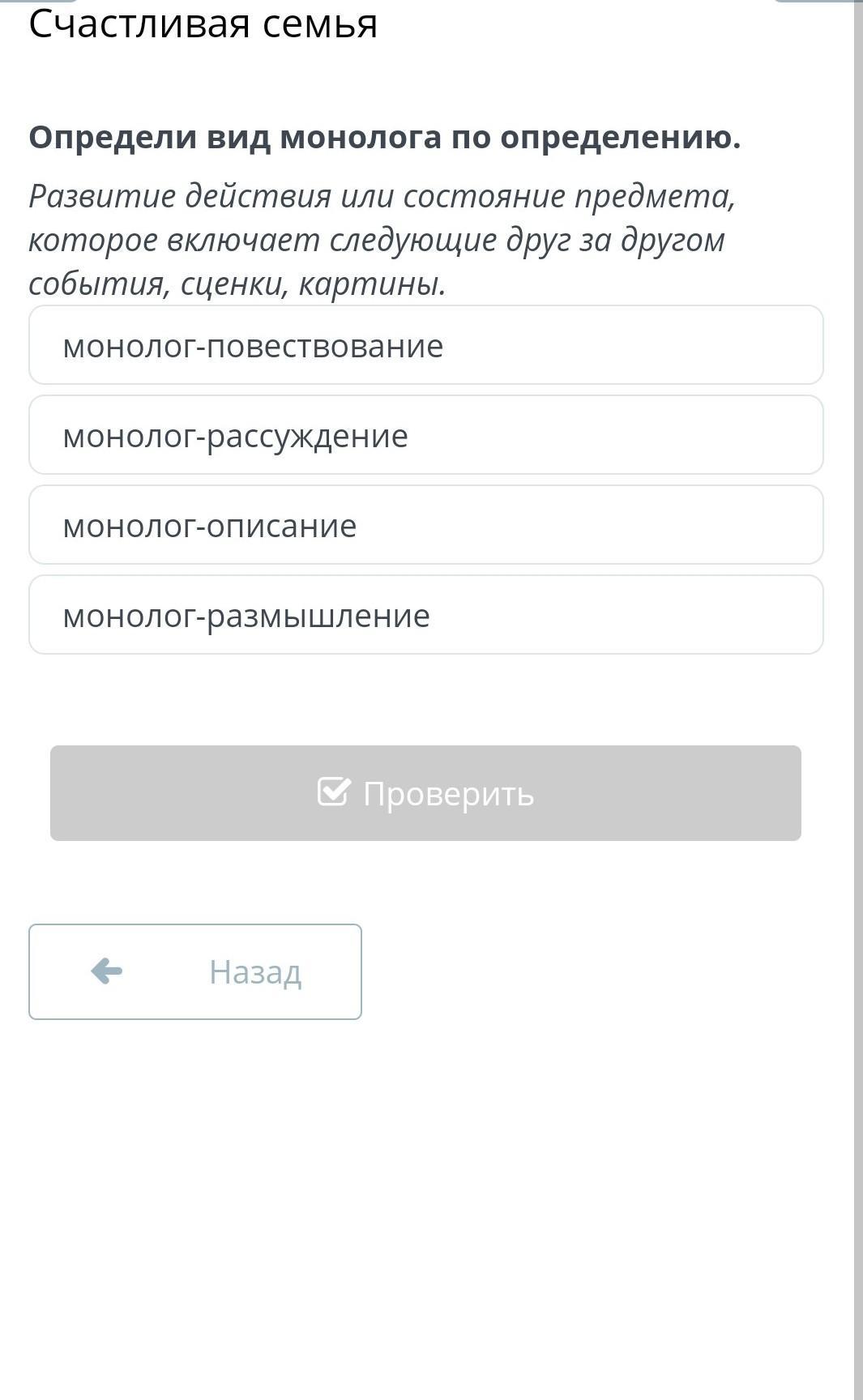Click the bold heading Определи вид монолога

[384, 137]
